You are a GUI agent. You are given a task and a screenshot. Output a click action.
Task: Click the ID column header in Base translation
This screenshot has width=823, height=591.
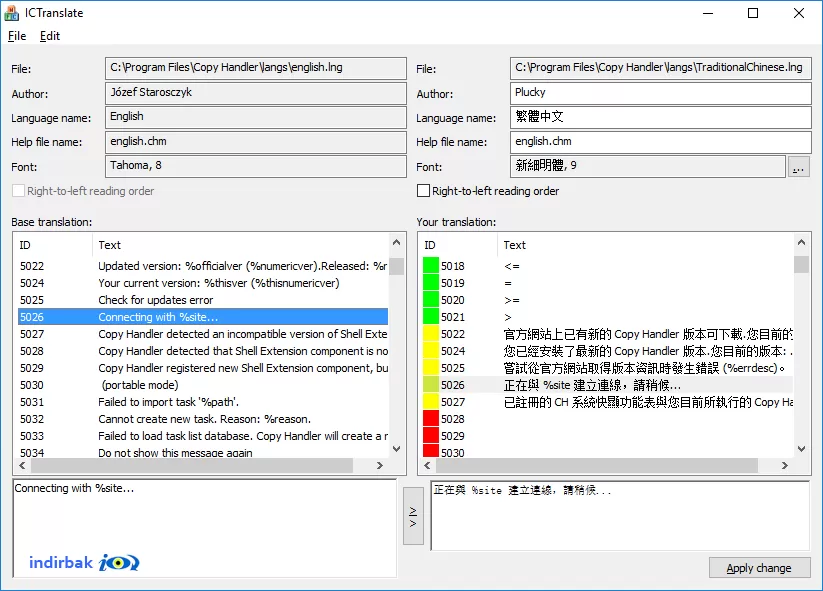pyautogui.click(x=53, y=245)
